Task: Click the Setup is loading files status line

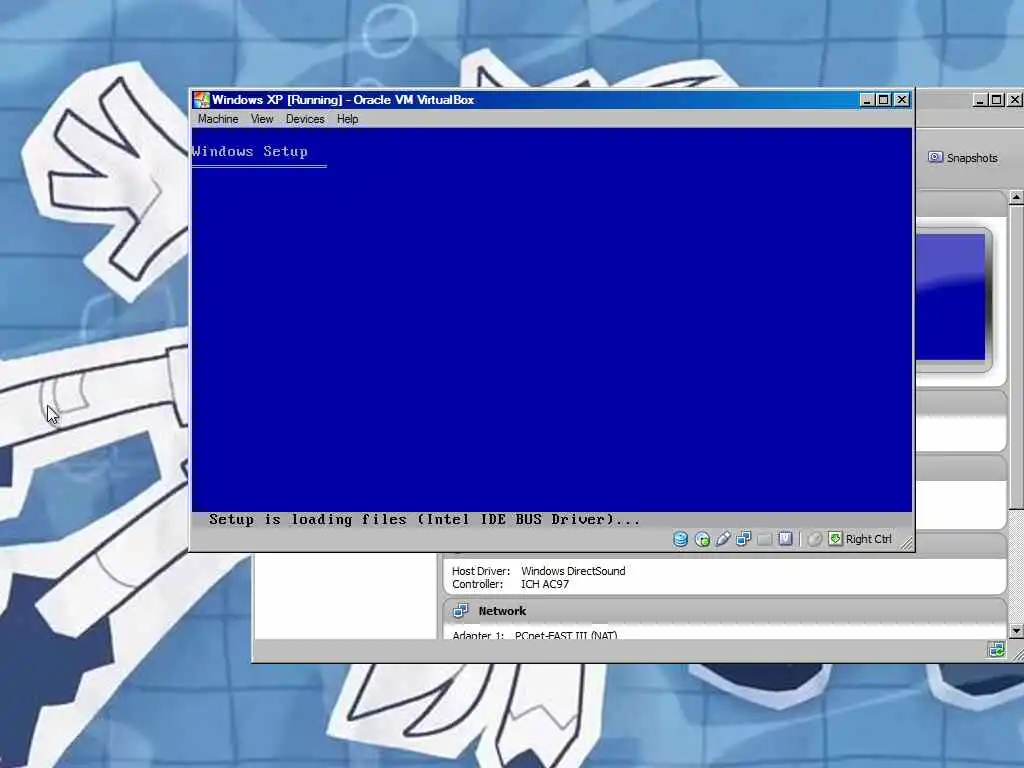Action: pos(424,520)
